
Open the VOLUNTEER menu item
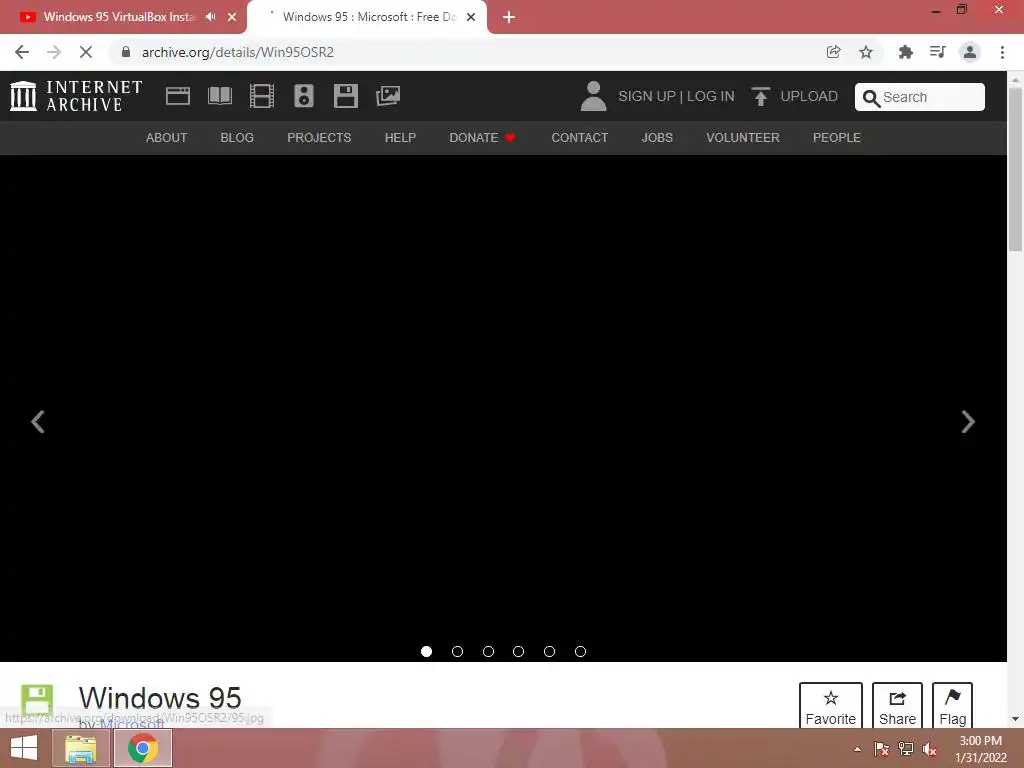tap(743, 138)
